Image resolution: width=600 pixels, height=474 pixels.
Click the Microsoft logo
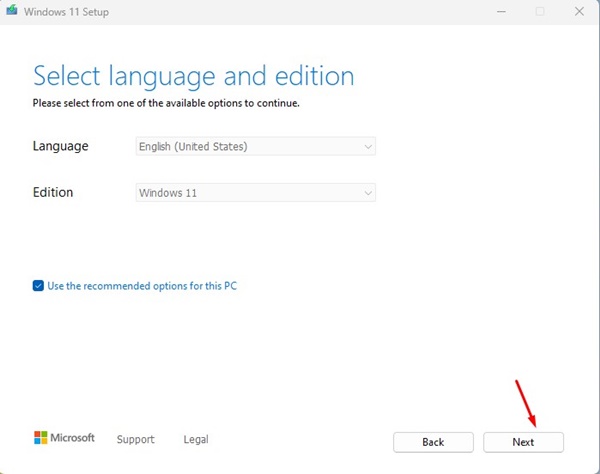tap(64, 438)
